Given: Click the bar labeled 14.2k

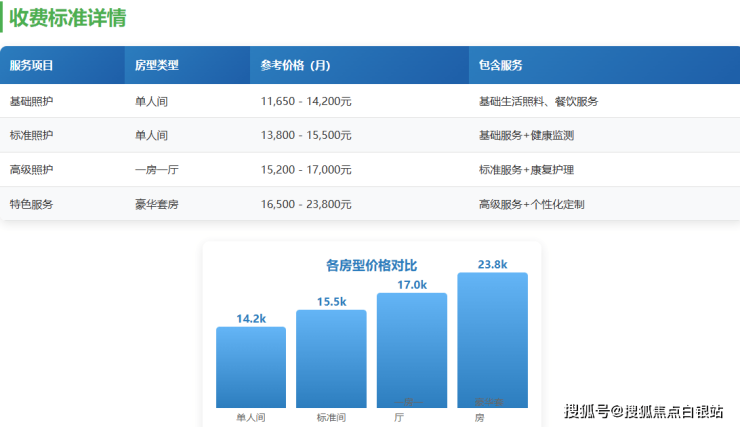Looking at the screenshot, I should pos(251,367).
